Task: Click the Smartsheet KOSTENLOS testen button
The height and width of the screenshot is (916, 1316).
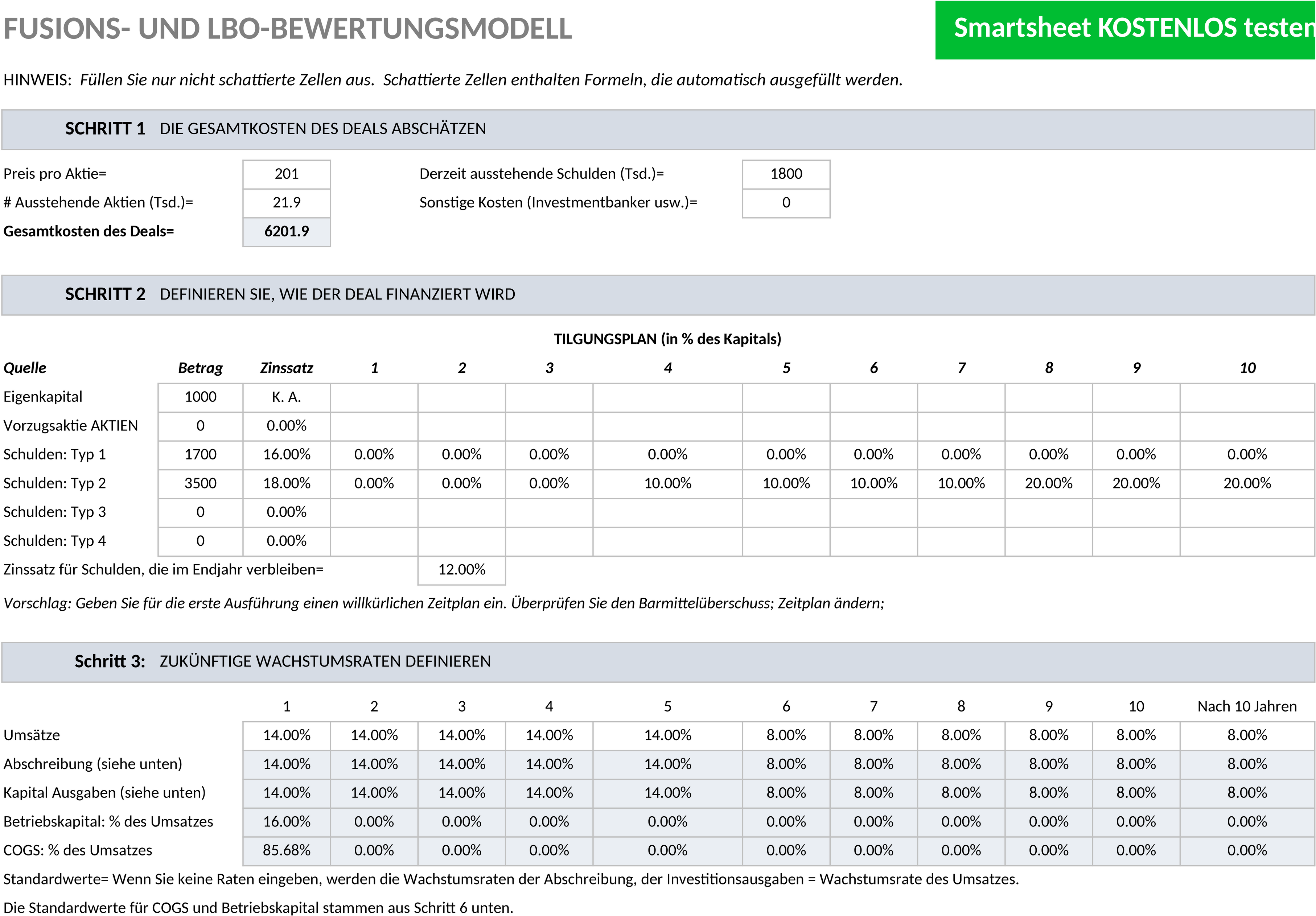Action: (x=1125, y=30)
